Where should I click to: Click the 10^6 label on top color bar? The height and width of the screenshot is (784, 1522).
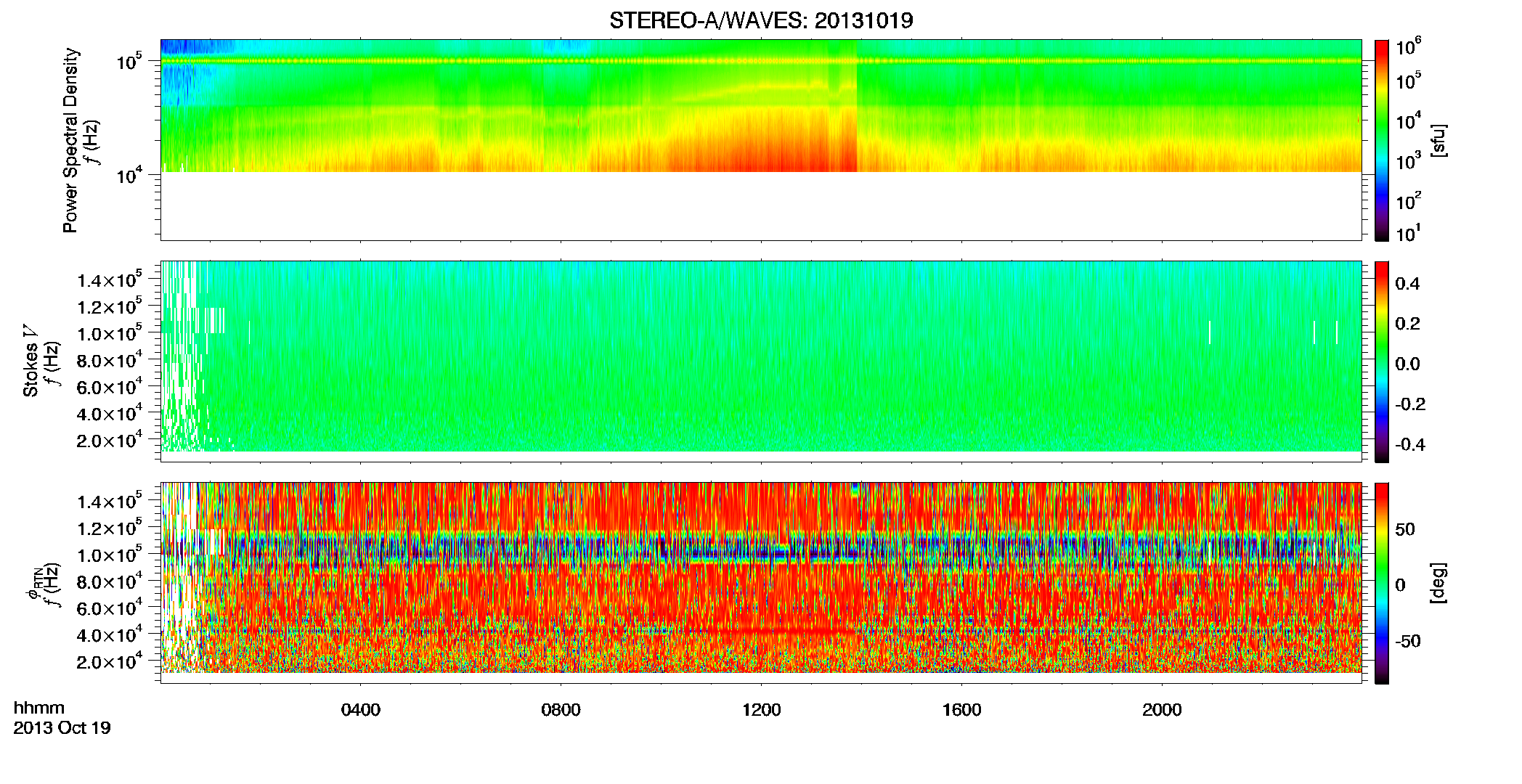tap(1409, 47)
